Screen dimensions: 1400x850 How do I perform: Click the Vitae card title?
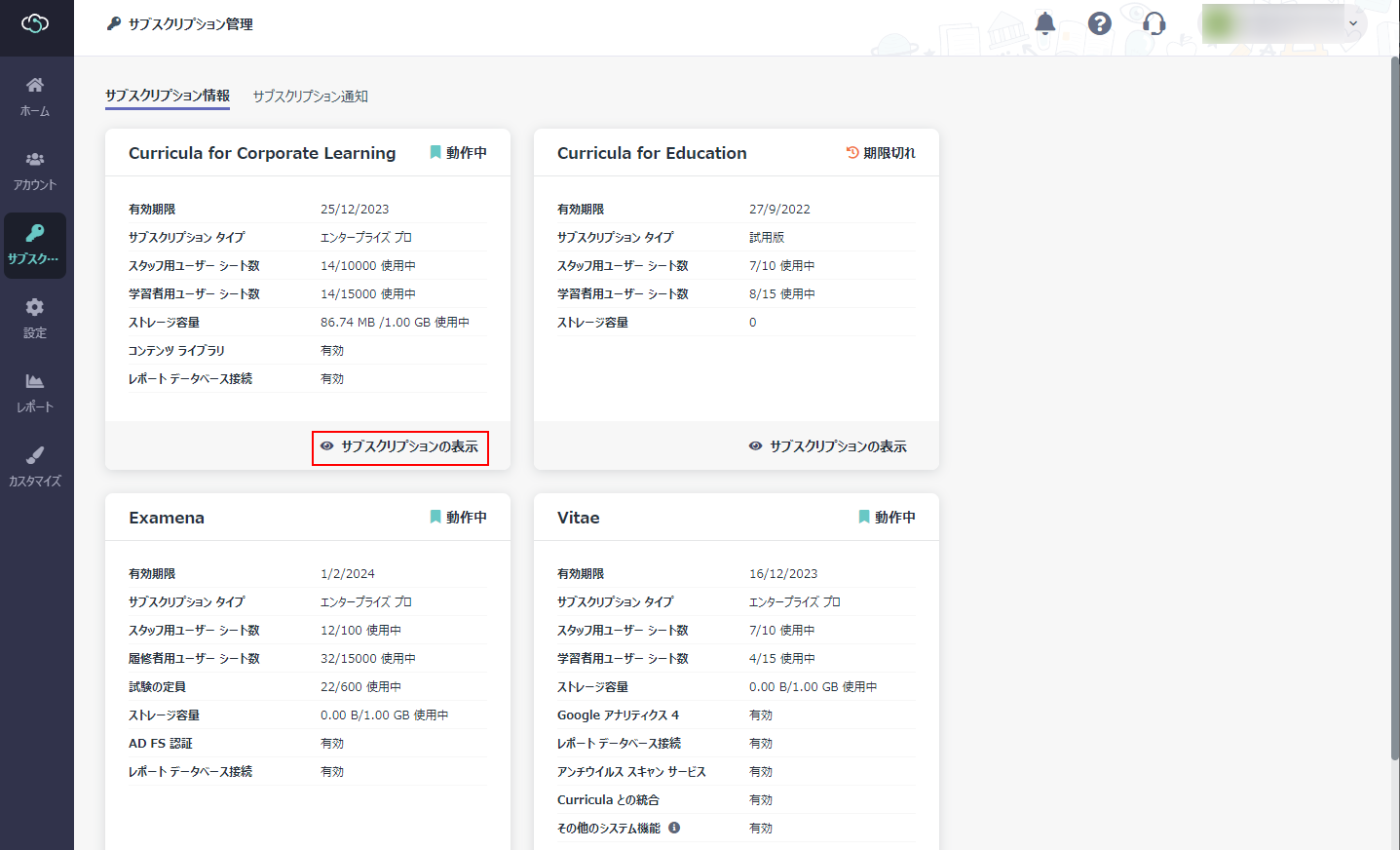(x=579, y=518)
